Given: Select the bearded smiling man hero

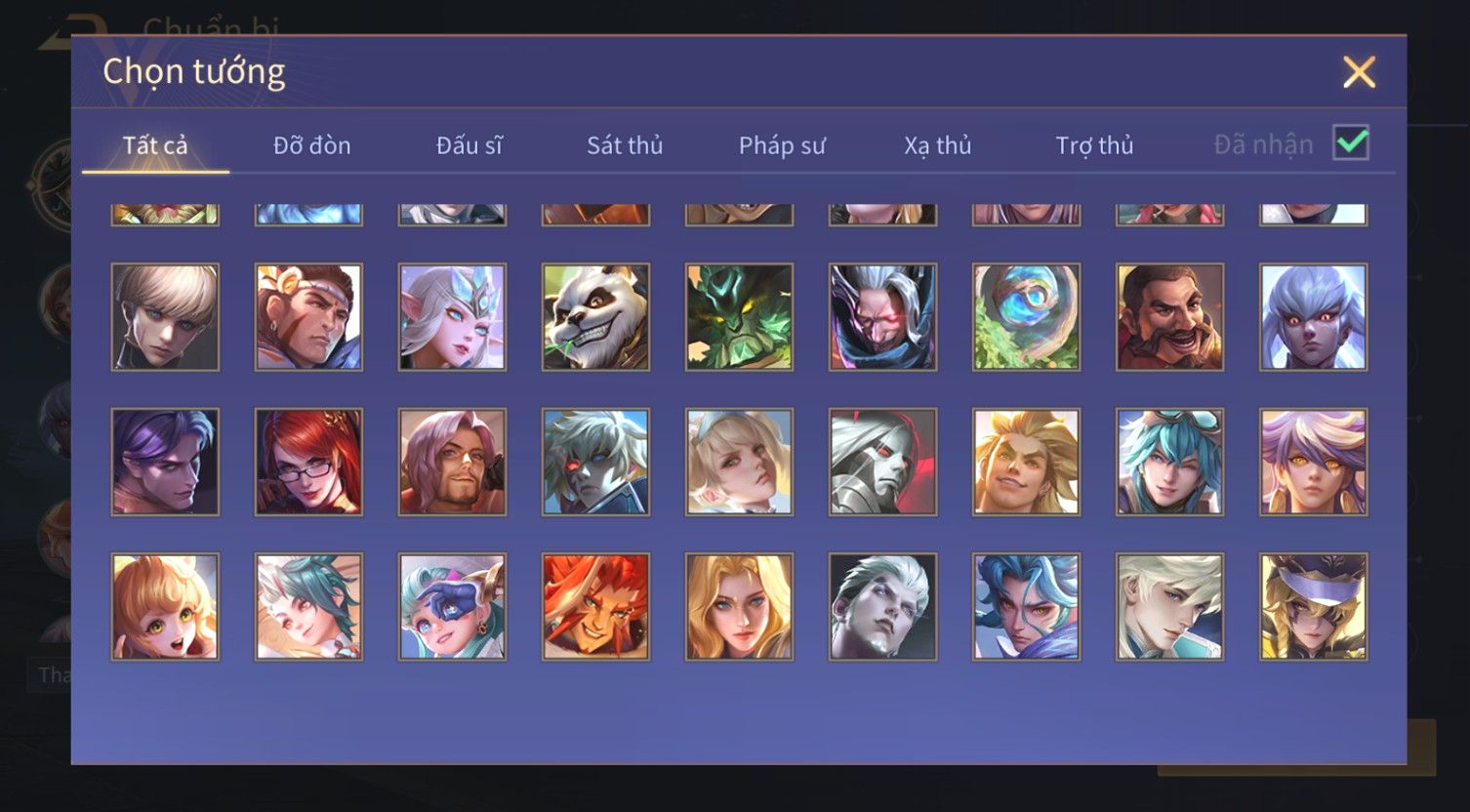Looking at the screenshot, I should click(1169, 317).
